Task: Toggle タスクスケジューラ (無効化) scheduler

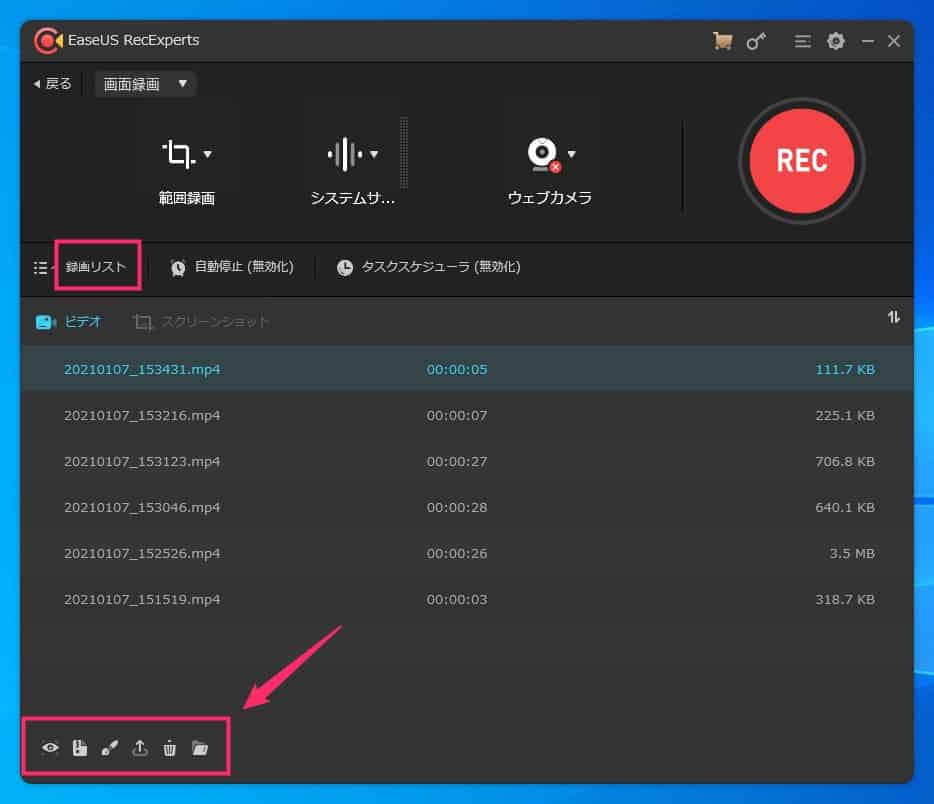Action: point(428,267)
